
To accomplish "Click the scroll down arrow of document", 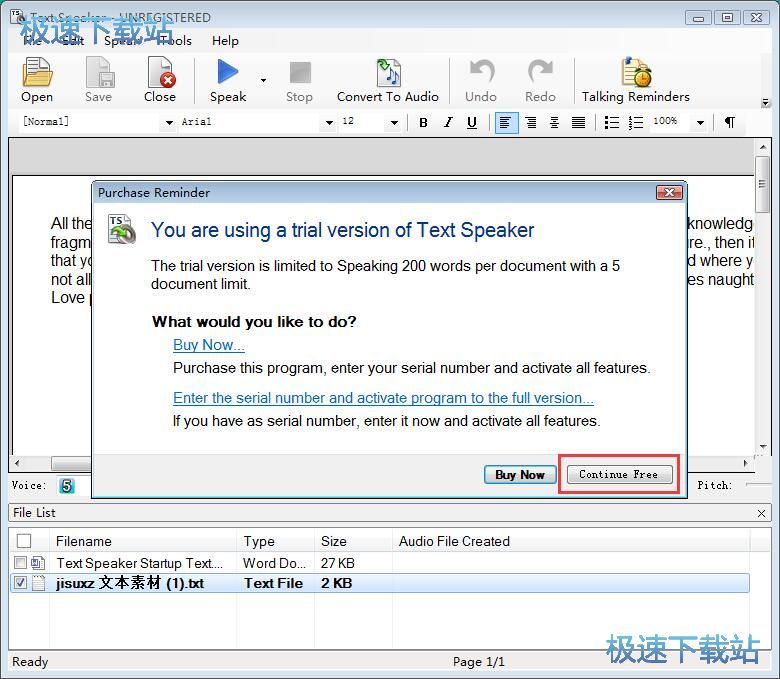I will coord(762,447).
